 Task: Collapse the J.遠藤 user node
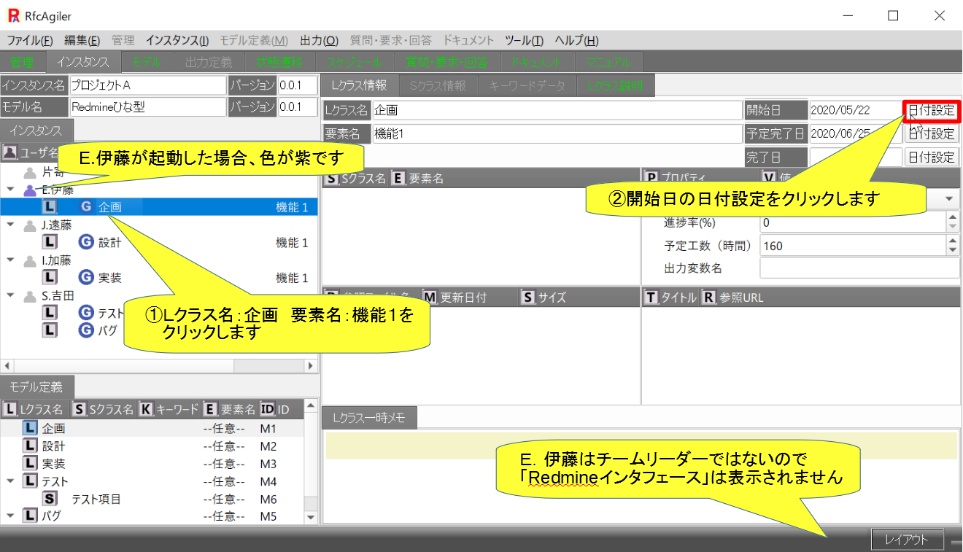(10, 225)
